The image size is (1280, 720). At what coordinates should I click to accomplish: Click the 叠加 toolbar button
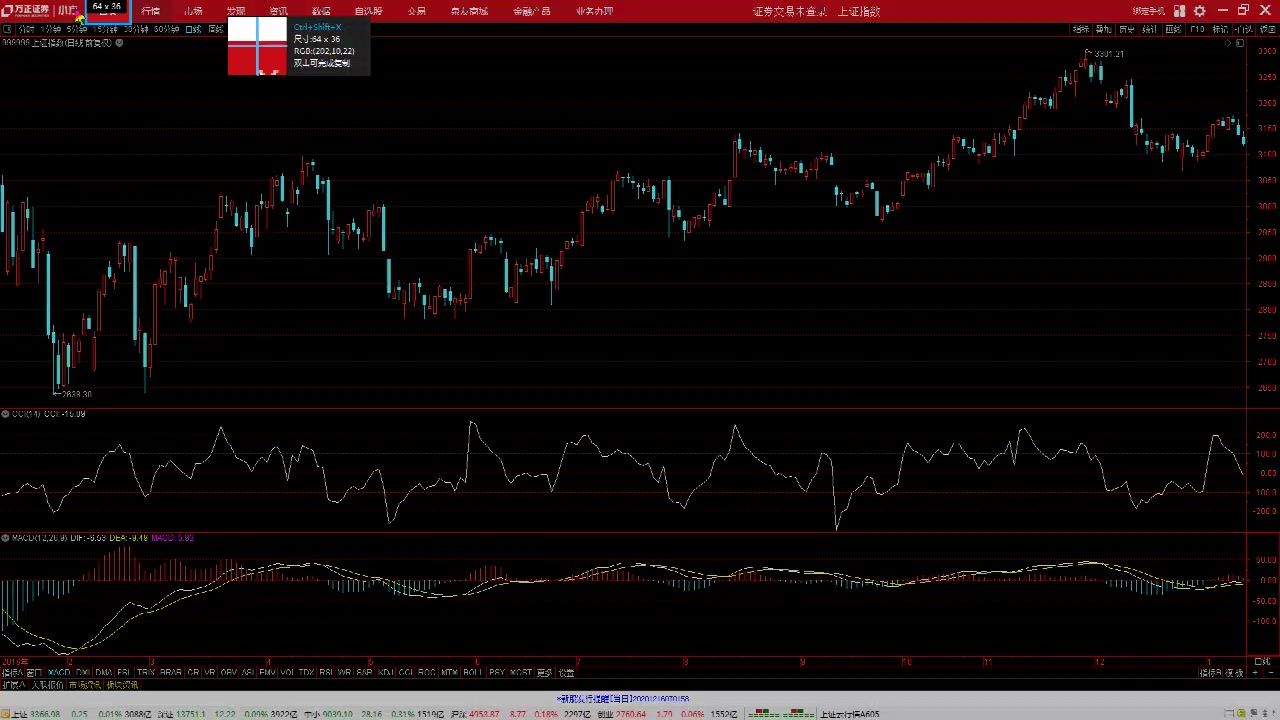click(1103, 29)
